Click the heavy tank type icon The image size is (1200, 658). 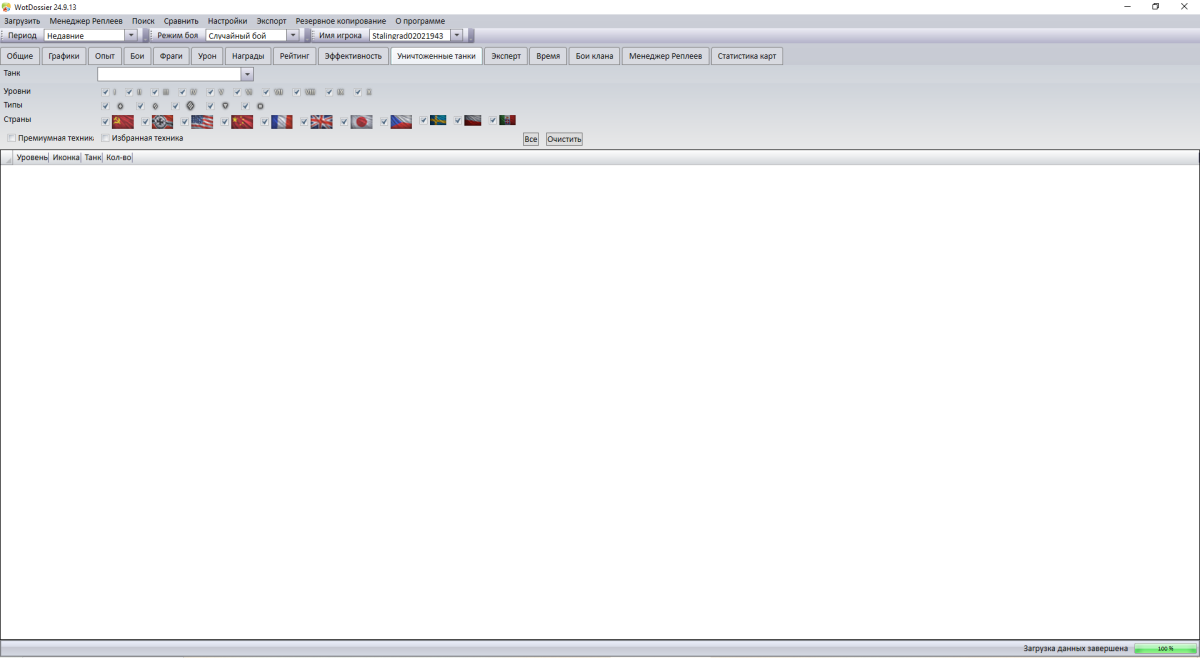[190, 105]
